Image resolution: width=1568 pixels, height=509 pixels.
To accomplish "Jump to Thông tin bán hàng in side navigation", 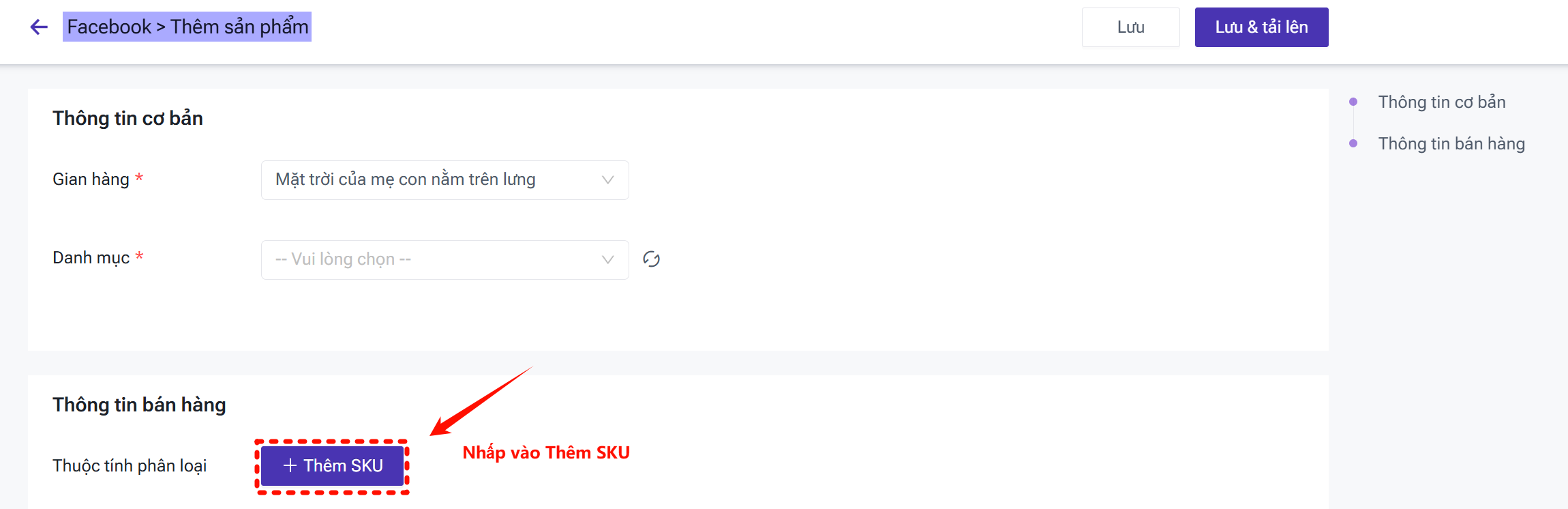I will (1451, 143).
